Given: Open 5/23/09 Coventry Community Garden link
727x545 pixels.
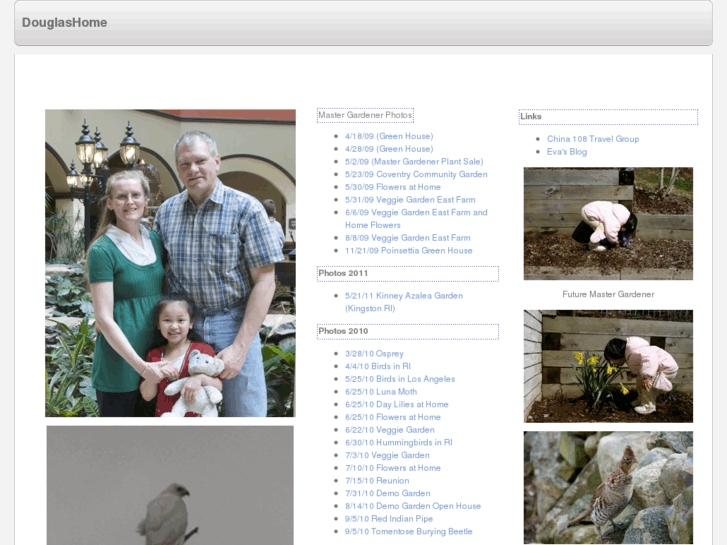Looking at the screenshot, I should [x=416, y=174].
